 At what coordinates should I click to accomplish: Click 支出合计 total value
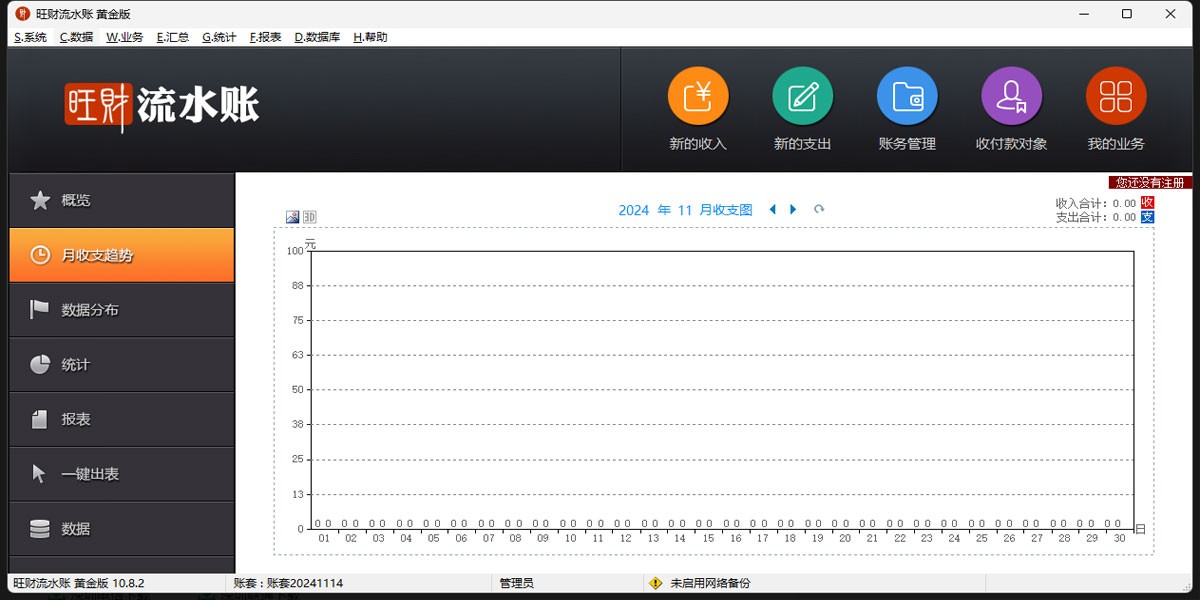click(x=1123, y=217)
